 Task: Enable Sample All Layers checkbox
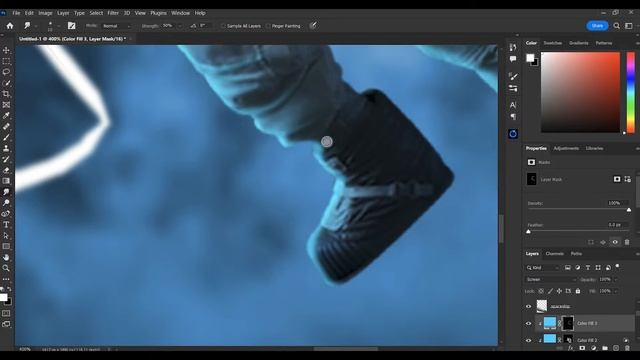223,26
